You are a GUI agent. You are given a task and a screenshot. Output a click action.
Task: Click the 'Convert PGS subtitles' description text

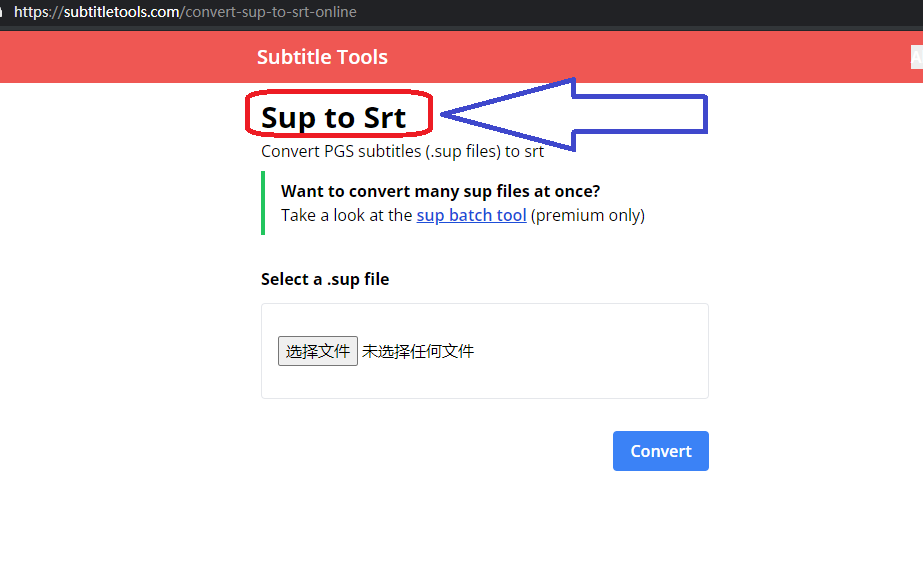402,151
